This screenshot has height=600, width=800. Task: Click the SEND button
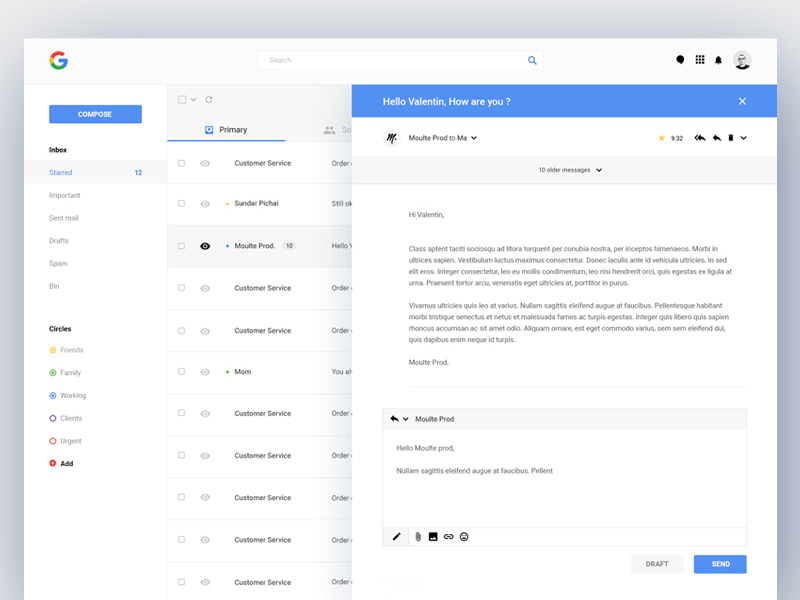click(720, 564)
